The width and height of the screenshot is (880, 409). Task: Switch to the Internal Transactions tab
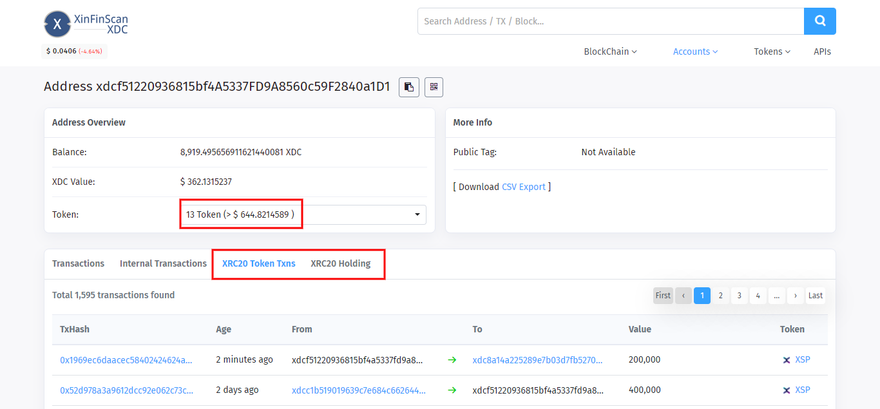163,264
